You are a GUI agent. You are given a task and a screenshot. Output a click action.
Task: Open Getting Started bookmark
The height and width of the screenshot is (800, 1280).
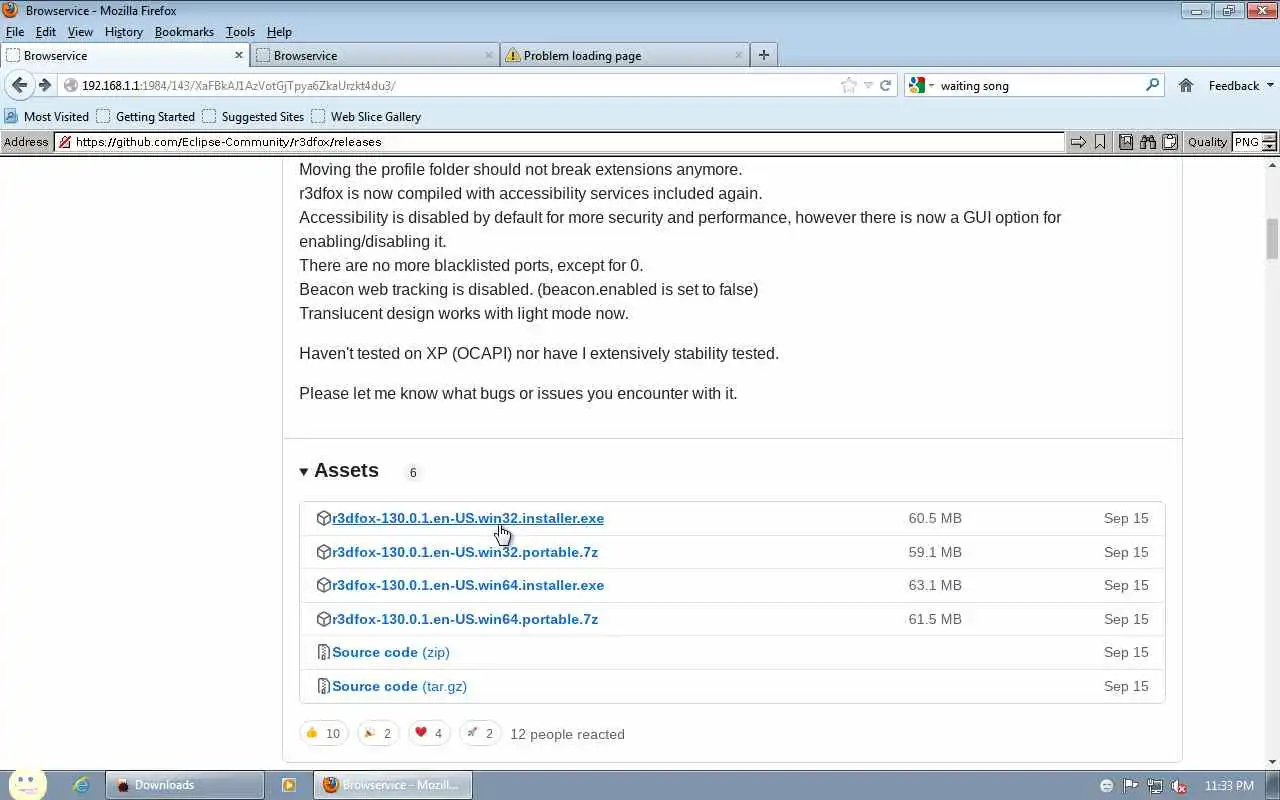tap(146, 116)
